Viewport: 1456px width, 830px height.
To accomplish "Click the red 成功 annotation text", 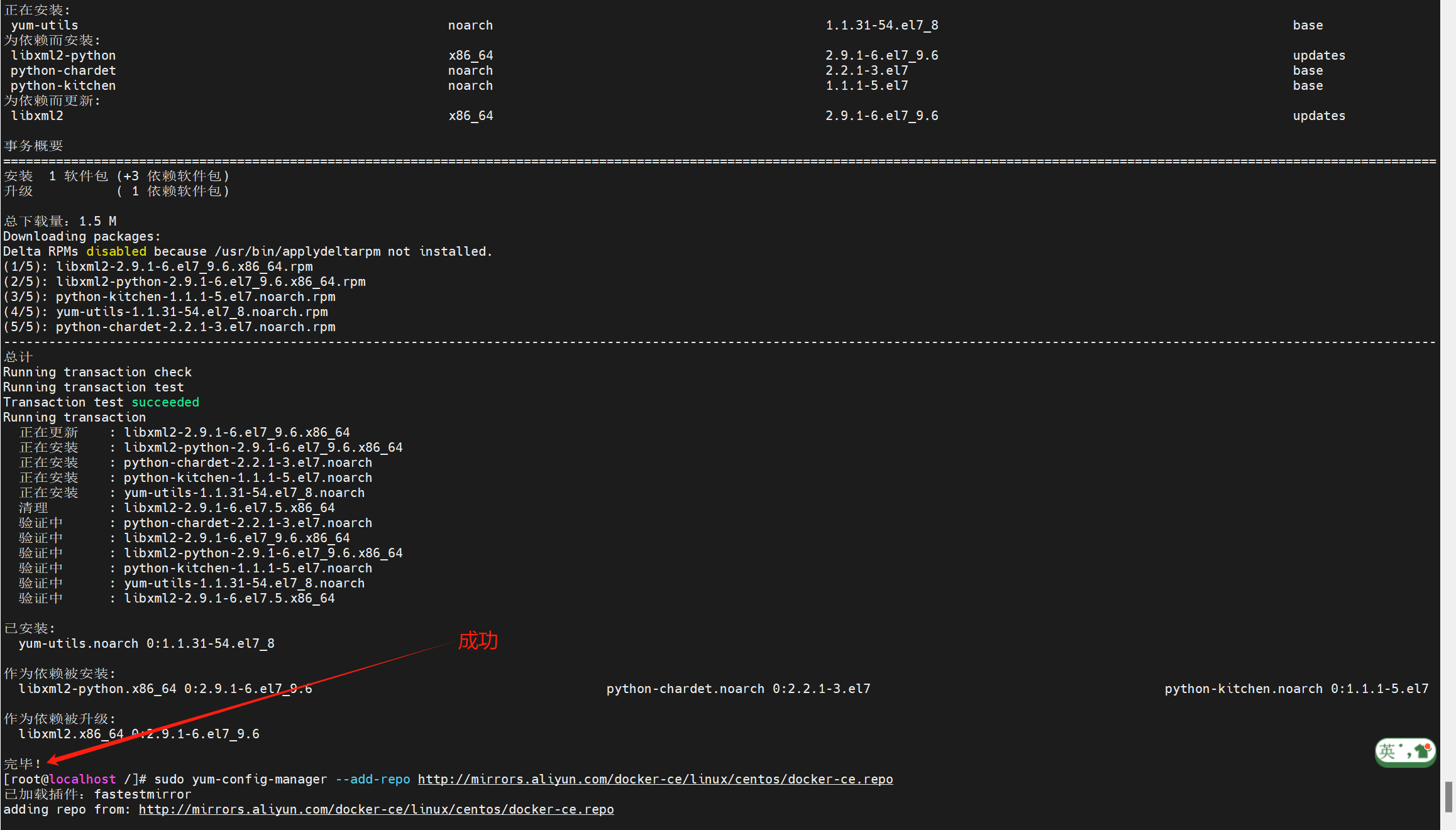I will point(478,642).
